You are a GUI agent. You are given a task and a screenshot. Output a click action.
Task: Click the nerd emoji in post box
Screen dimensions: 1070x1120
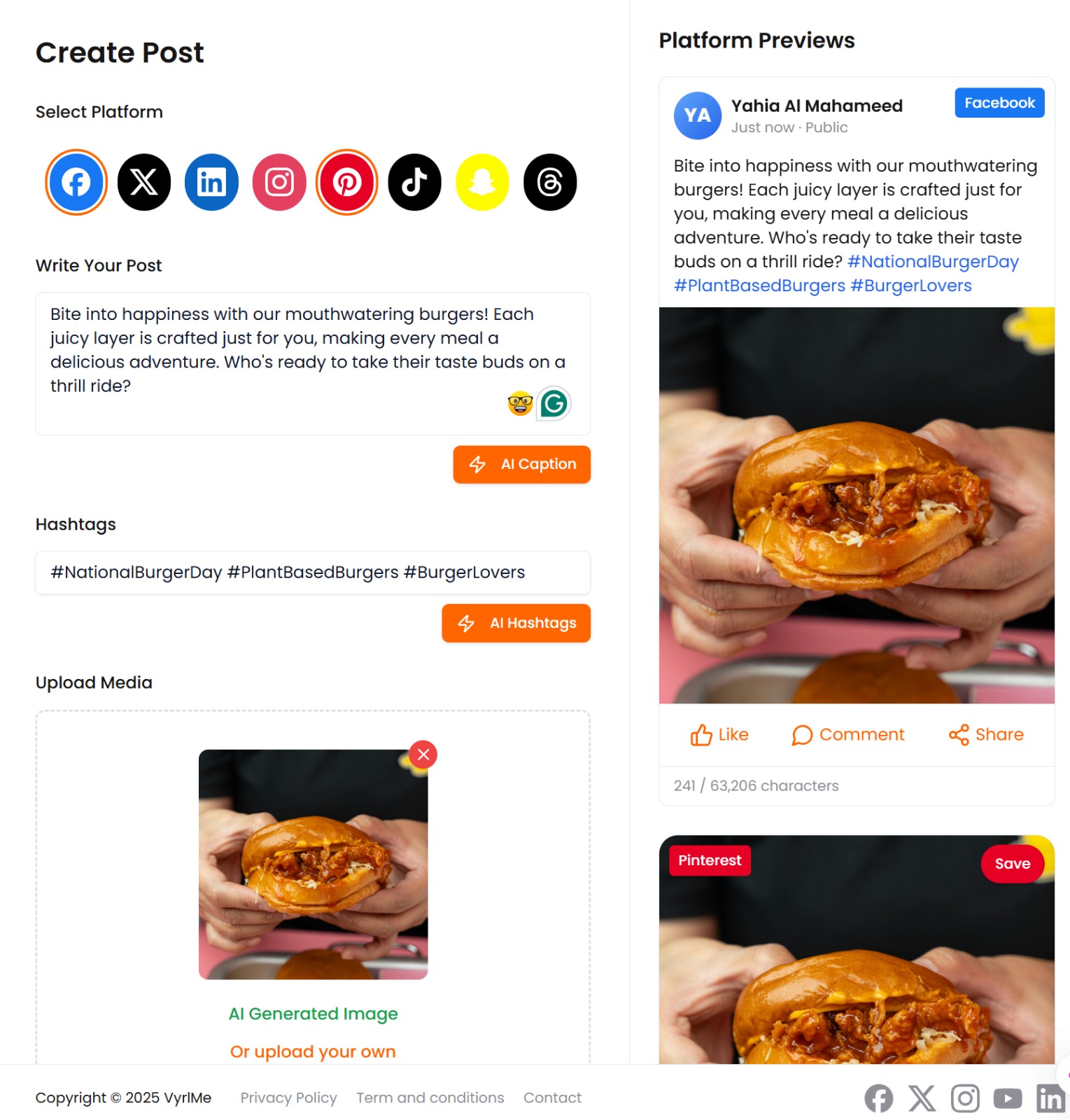520,404
